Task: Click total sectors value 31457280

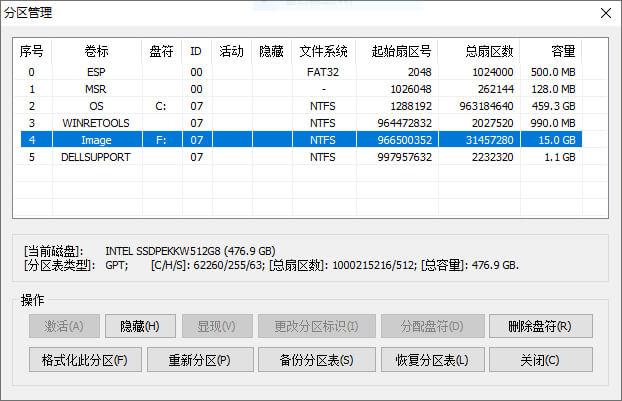Action: pos(490,140)
